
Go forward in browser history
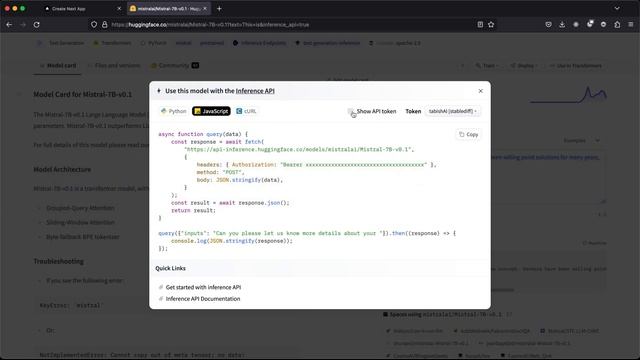coord(23,24)
